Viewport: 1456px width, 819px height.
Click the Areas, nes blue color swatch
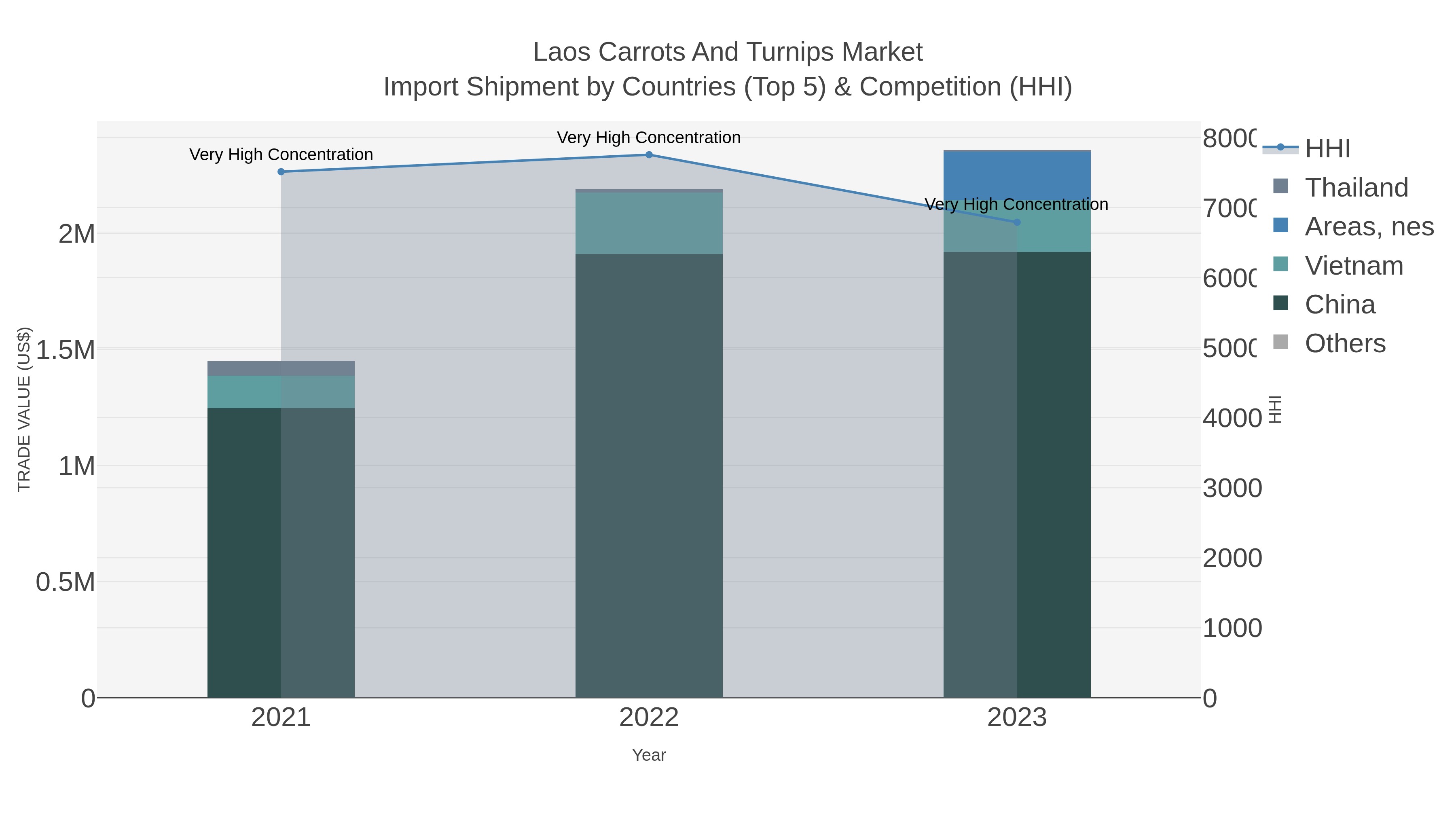coord(1280,225)
